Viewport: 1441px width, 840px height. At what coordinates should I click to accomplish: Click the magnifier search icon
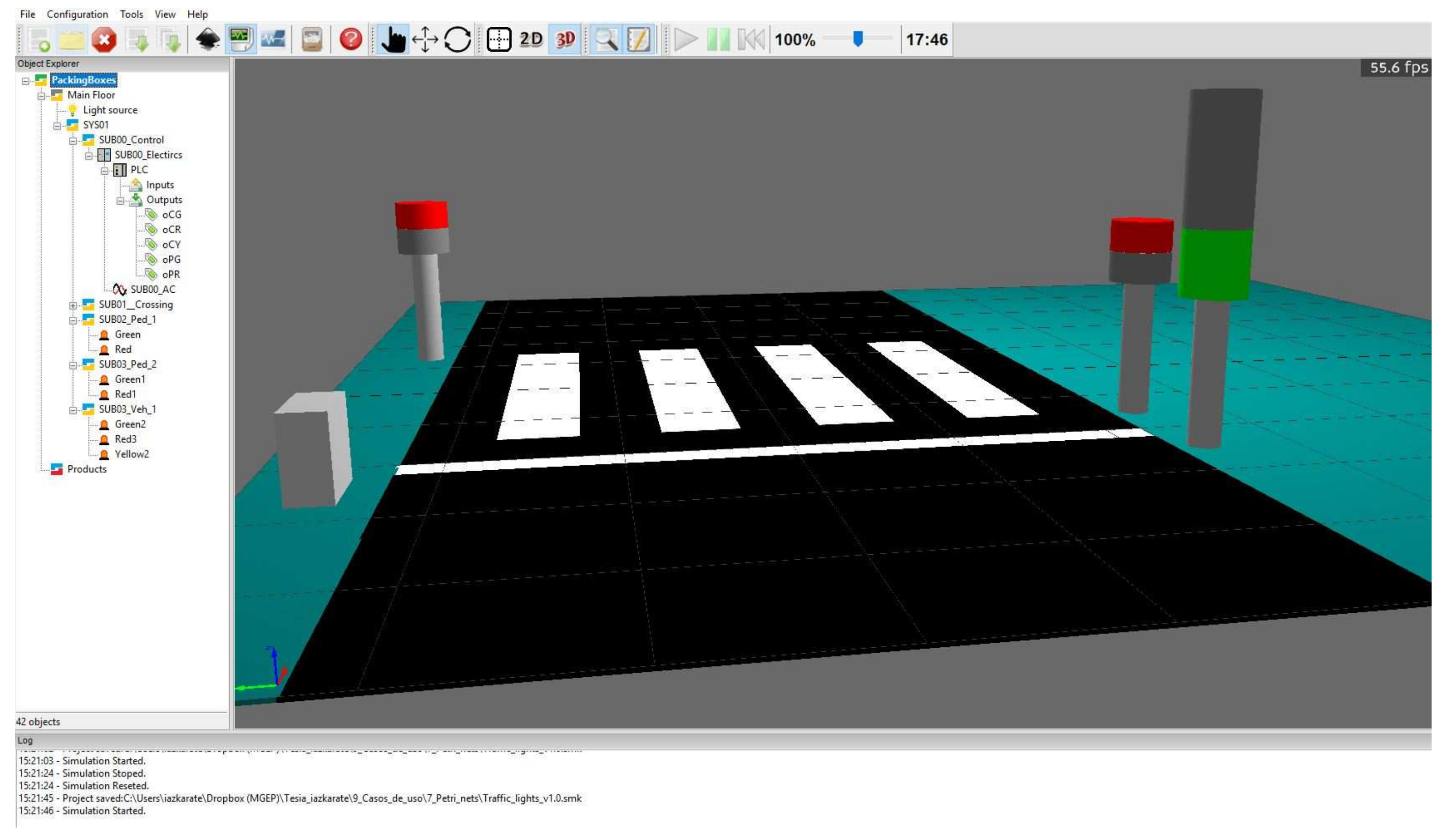click(x=606, y=40)
